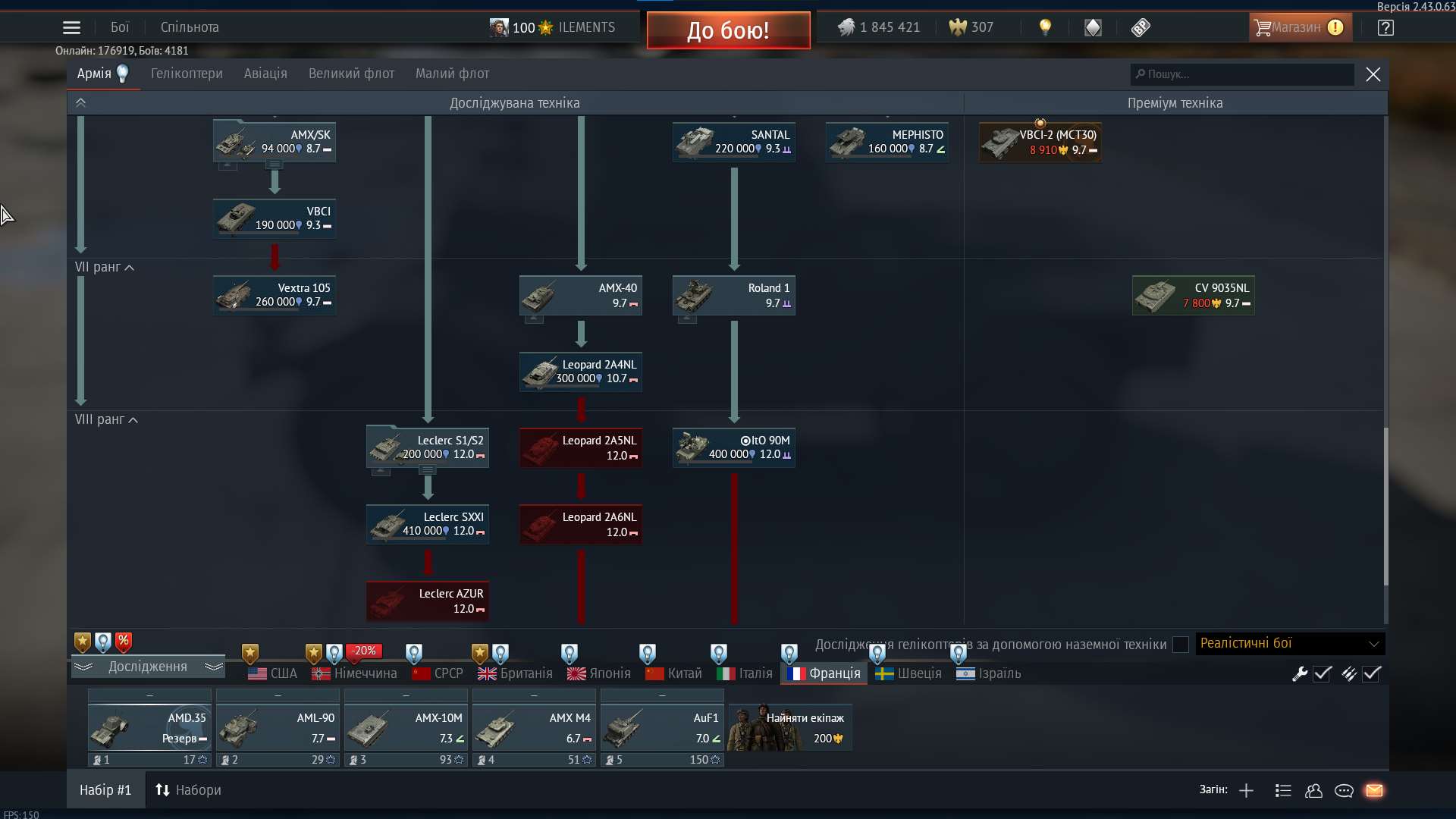Open the orange mail envelope icon
This screenshot has width=1456, height=819.
pos(1374,791)
